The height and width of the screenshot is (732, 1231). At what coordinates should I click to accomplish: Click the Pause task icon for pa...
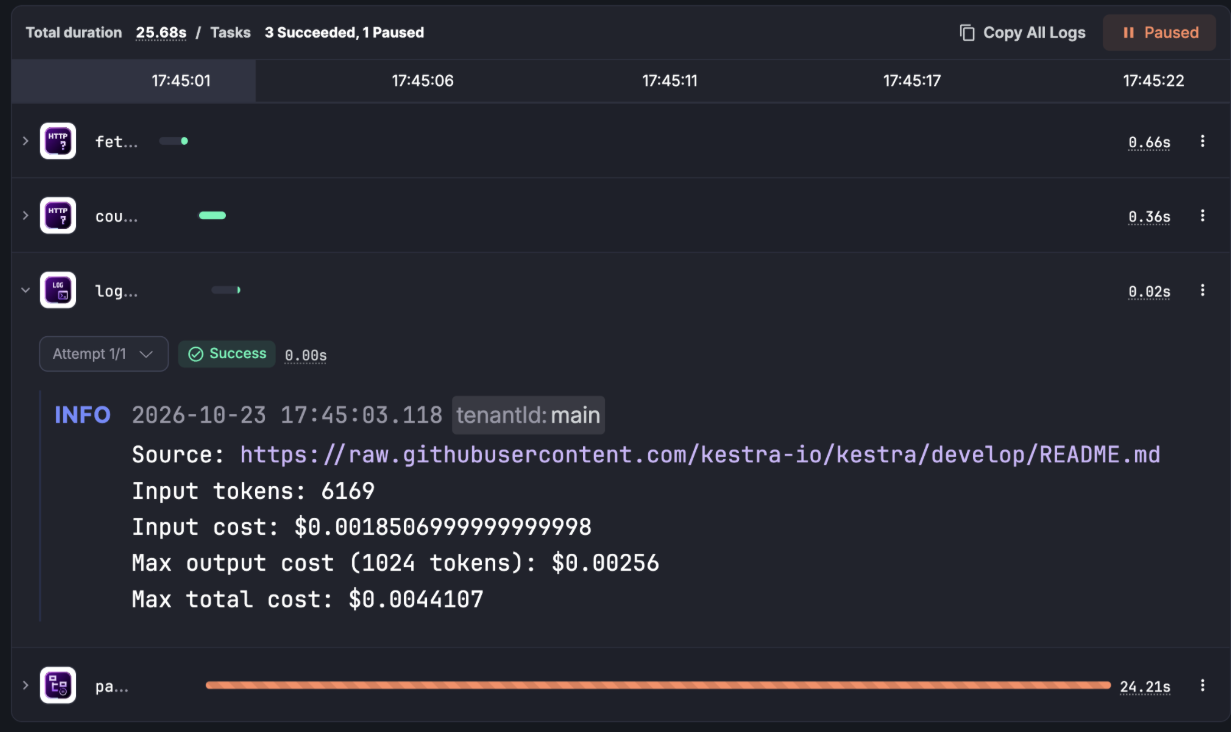(x=58, y=686)
